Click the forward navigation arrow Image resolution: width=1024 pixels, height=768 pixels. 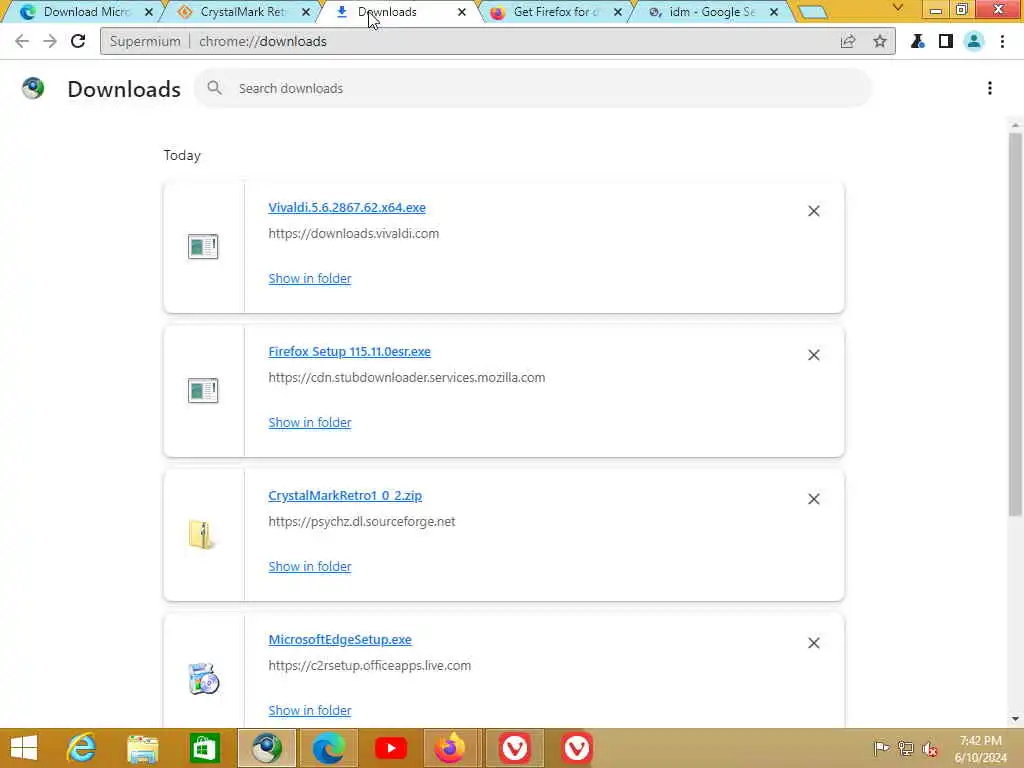click(50, 41)
